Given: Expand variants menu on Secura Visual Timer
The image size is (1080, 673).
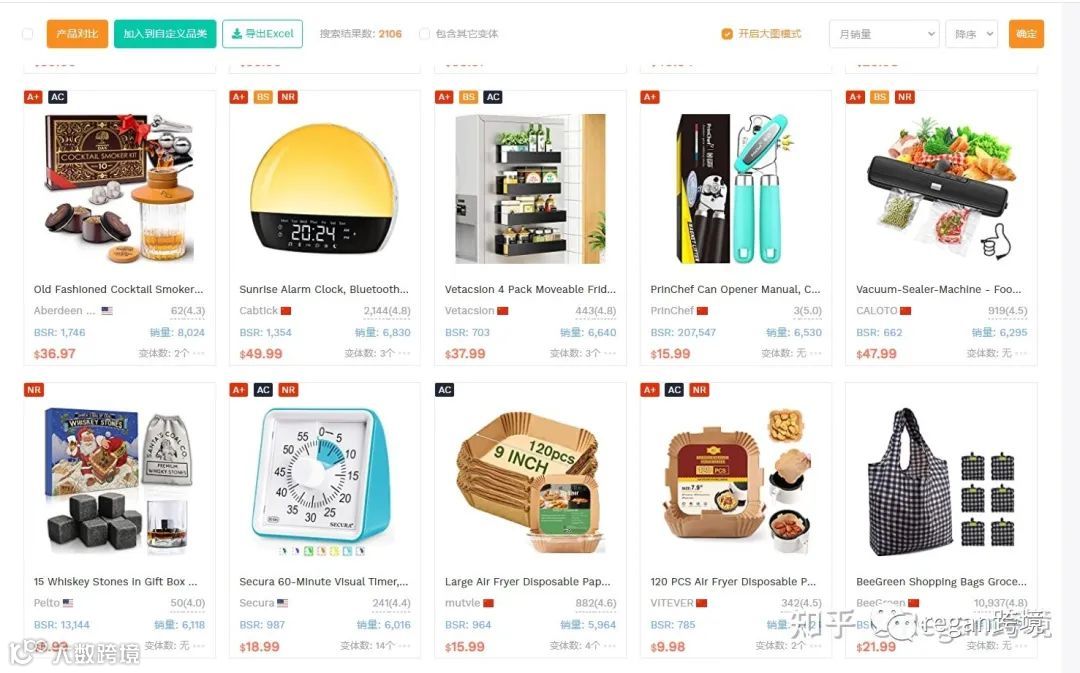Looking at the screenshot, I should click(404, 646).
